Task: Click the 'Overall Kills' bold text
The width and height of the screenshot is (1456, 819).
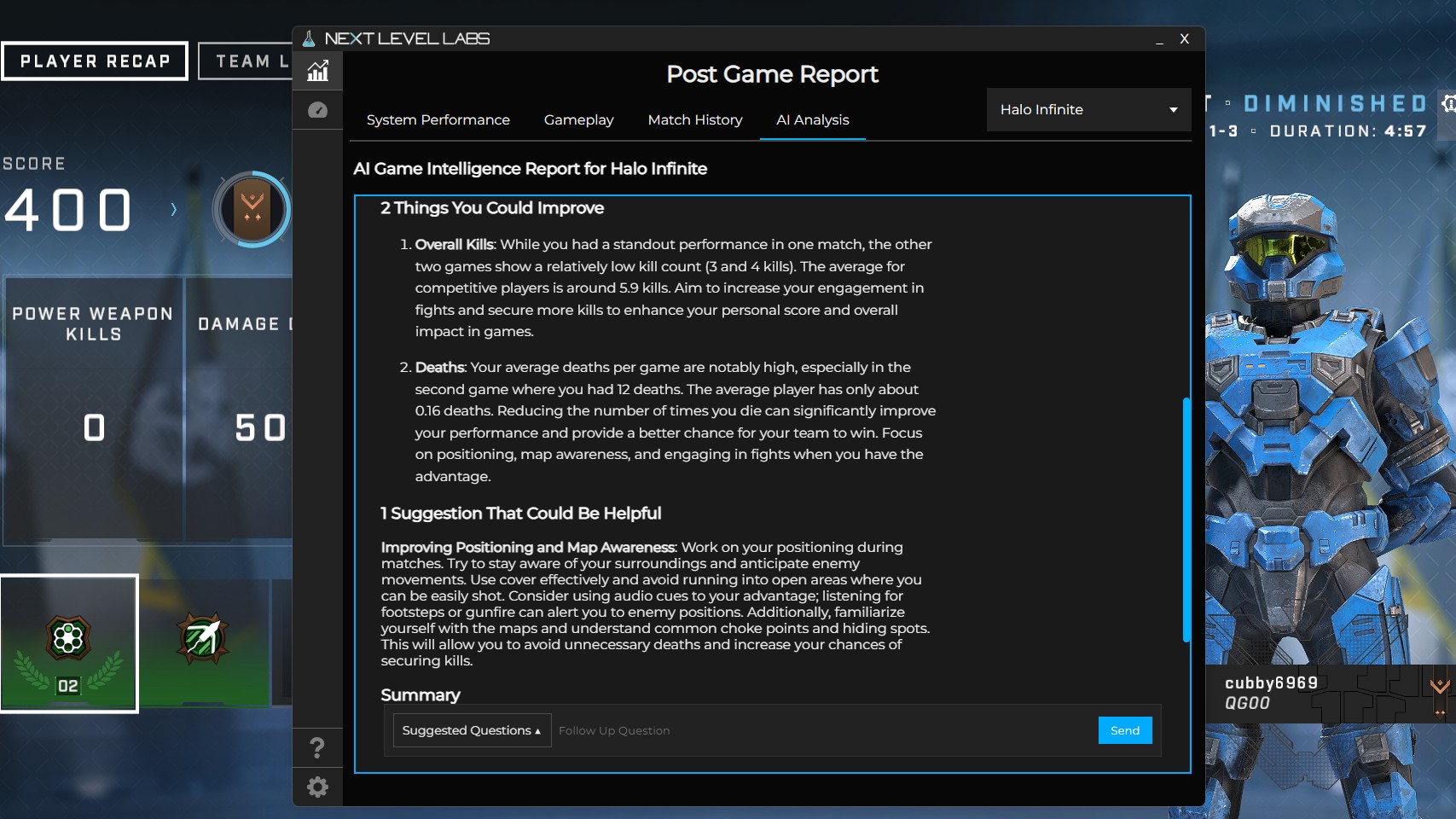Action: click(454, 244)
